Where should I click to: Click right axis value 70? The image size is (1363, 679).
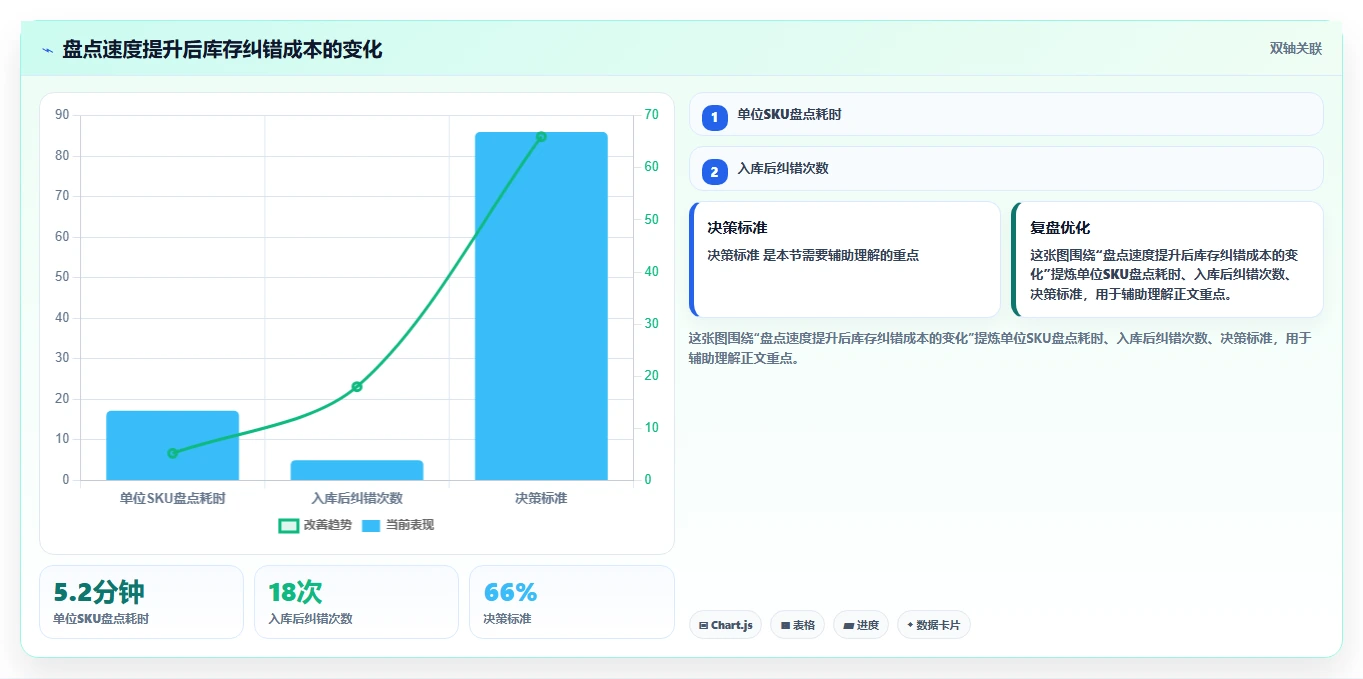pyautogui.click(x=651, y=115)
